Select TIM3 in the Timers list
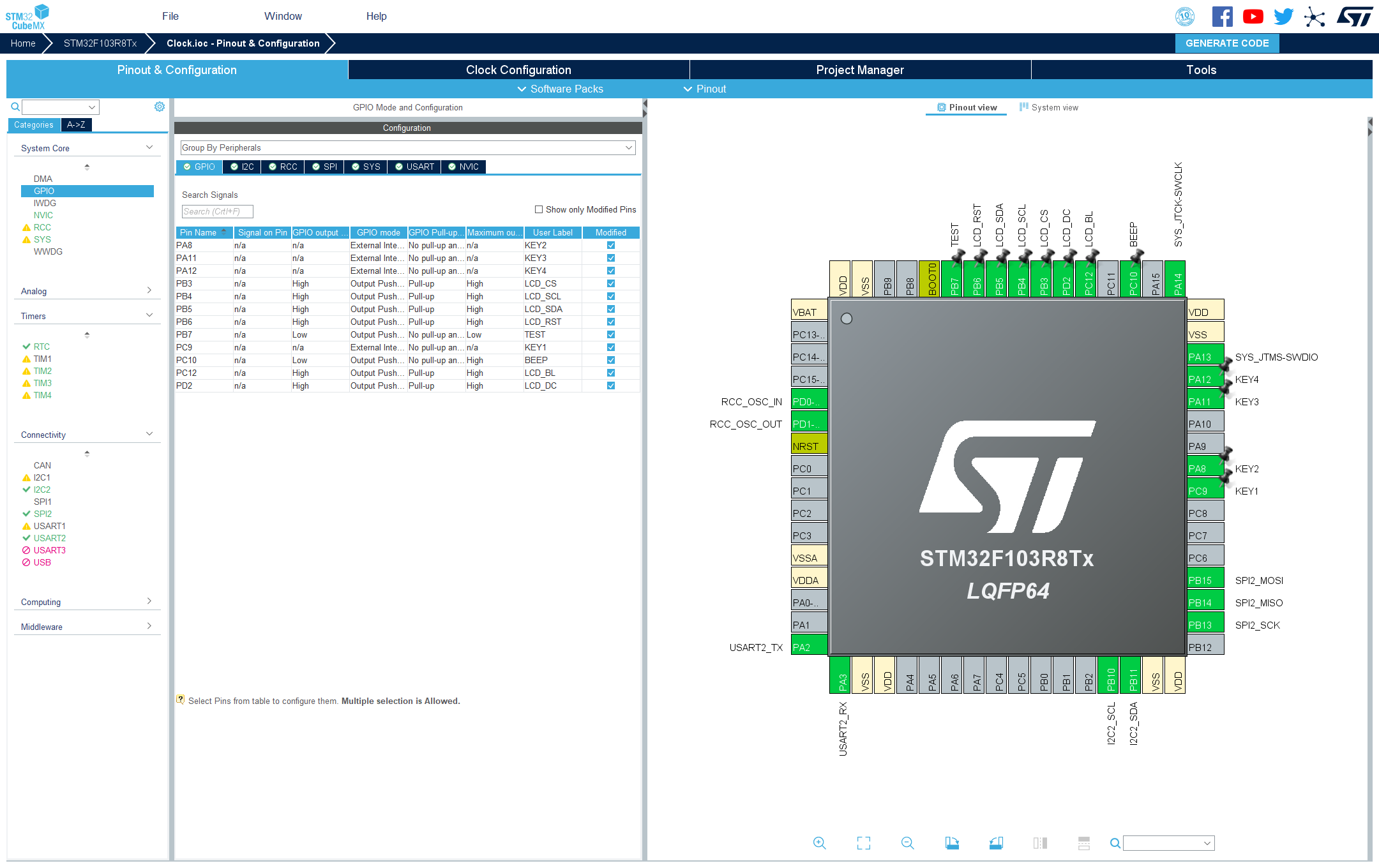1379x868 pixels. (43, 383)
